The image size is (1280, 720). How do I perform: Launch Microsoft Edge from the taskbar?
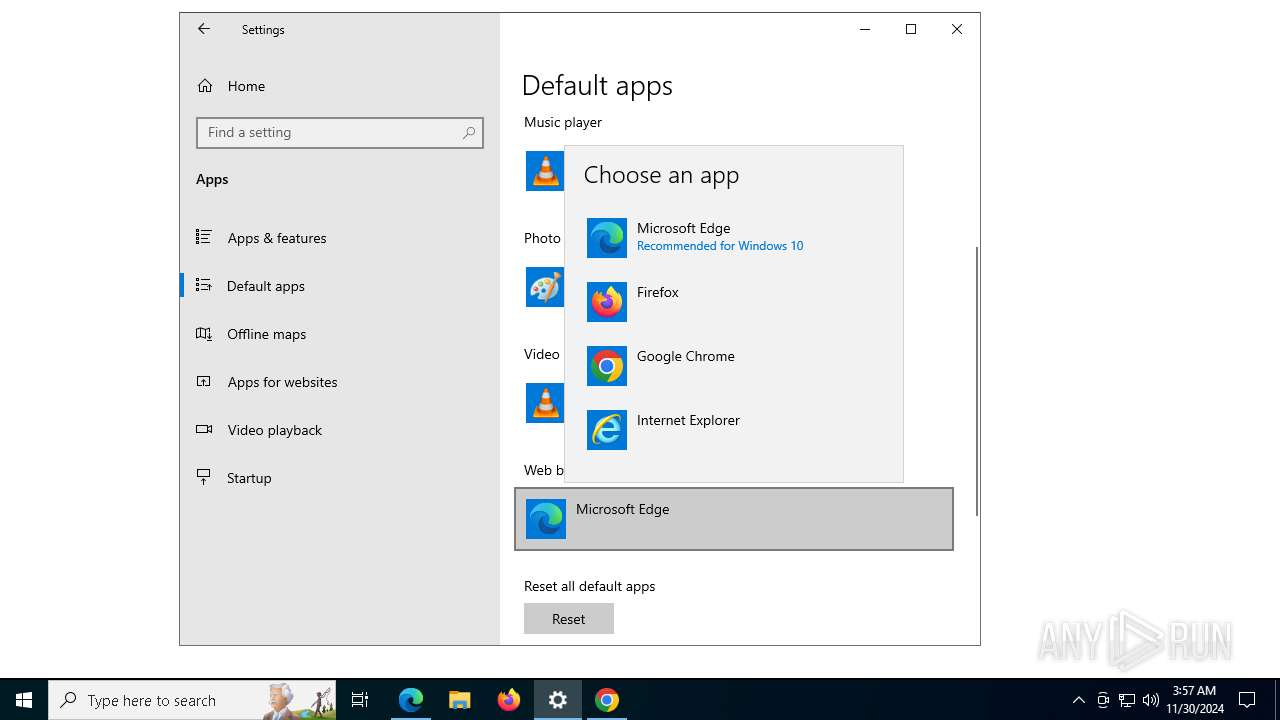pyautogui.click(x=411, y=700)
